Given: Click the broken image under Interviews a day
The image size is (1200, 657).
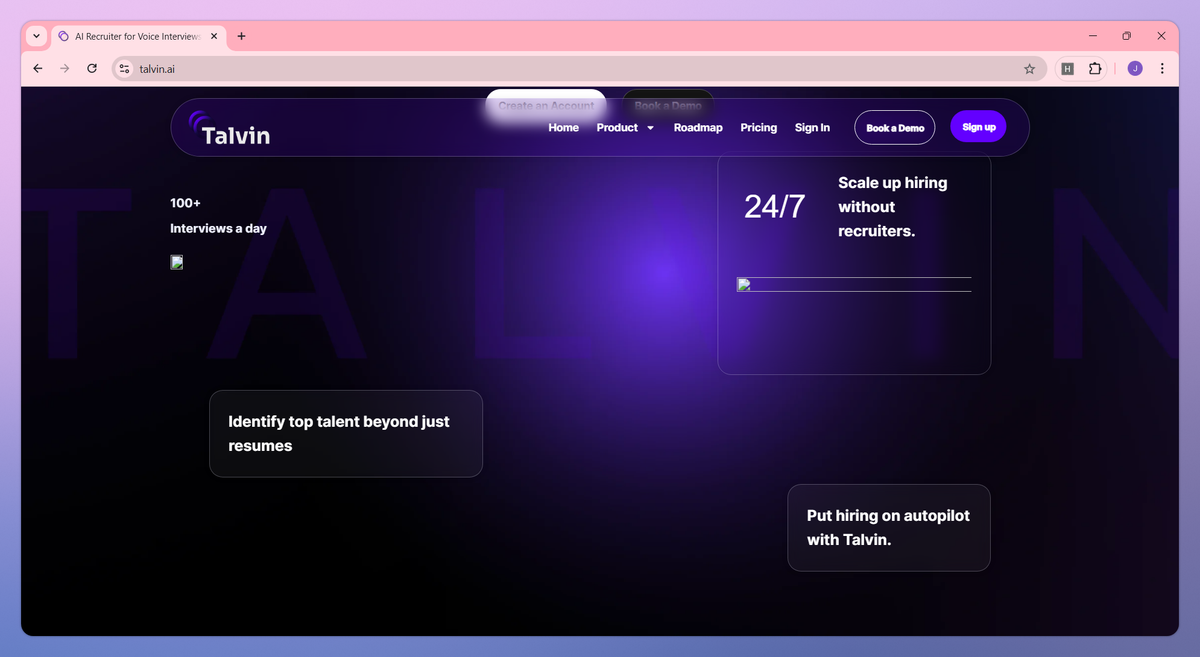Looking at the screenshot, I should click(177, 262).
